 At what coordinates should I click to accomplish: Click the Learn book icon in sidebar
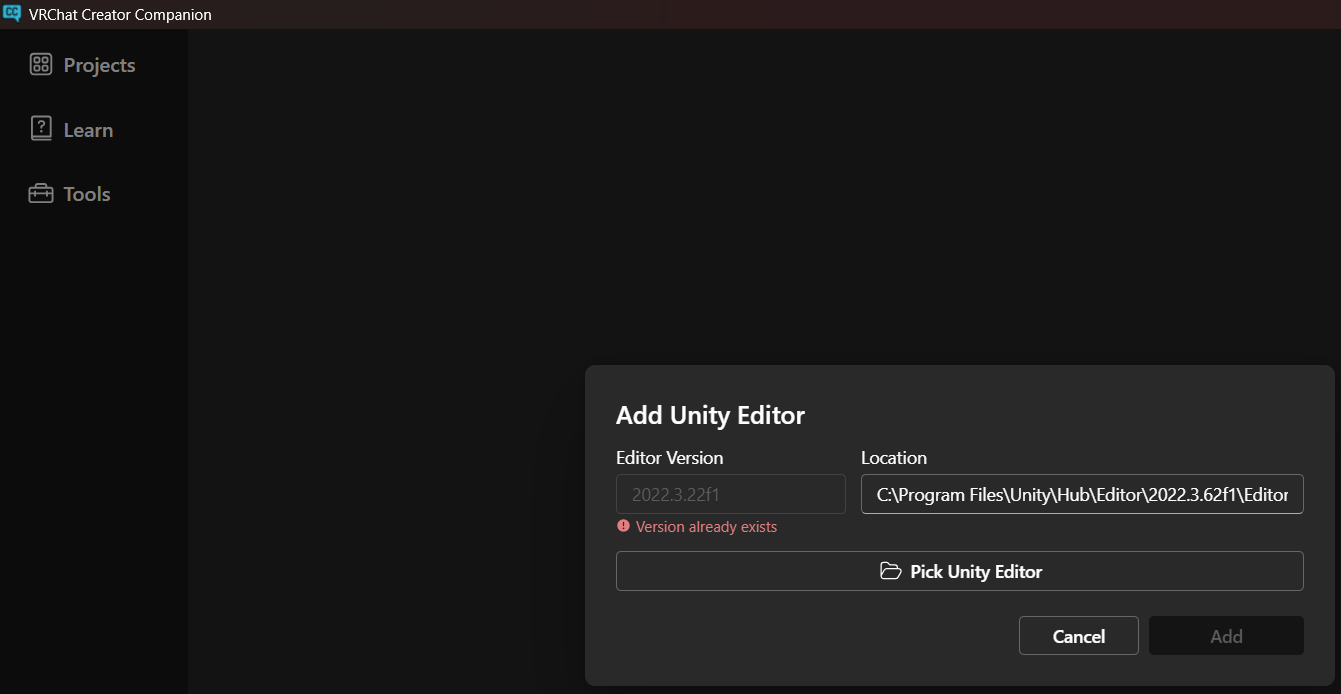click(41, 129)
